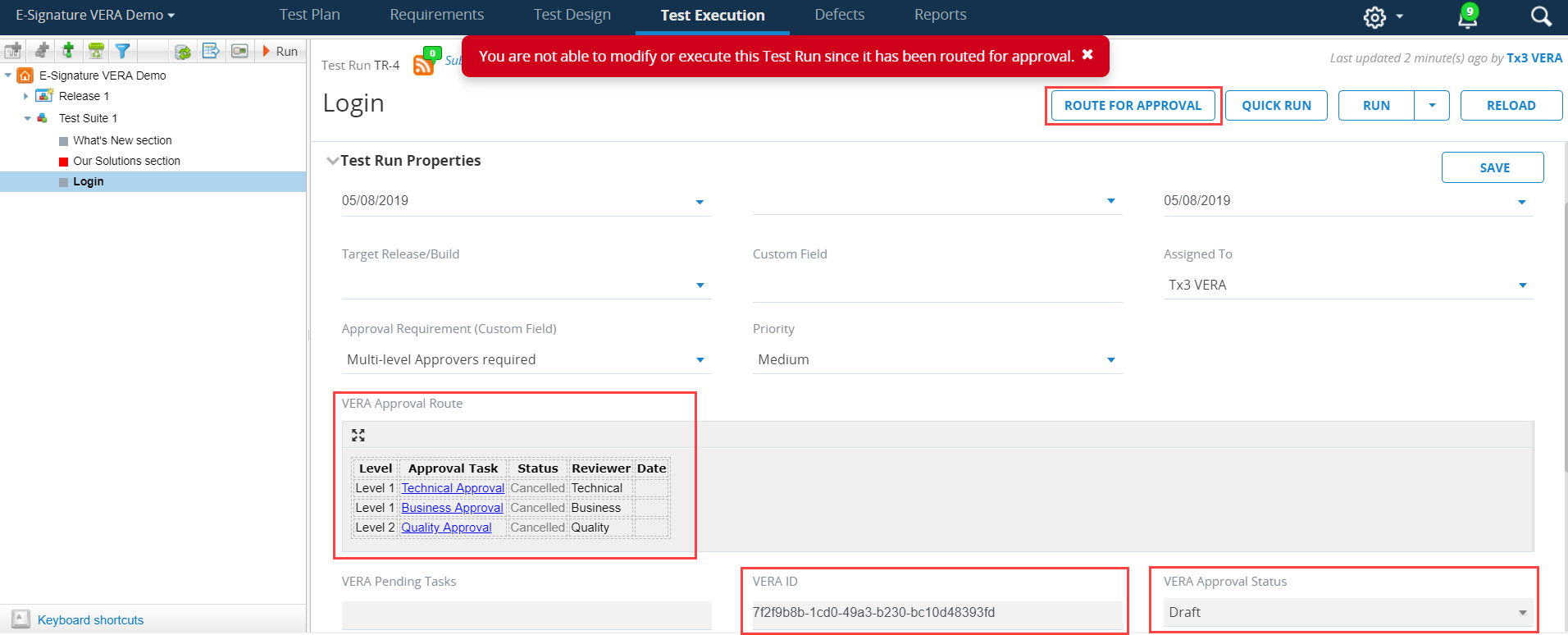The width and height of the screenshot is (1568, 635).
Task: Expand the VERA Approval Route view icon
Action: click(x=358, y=435)
